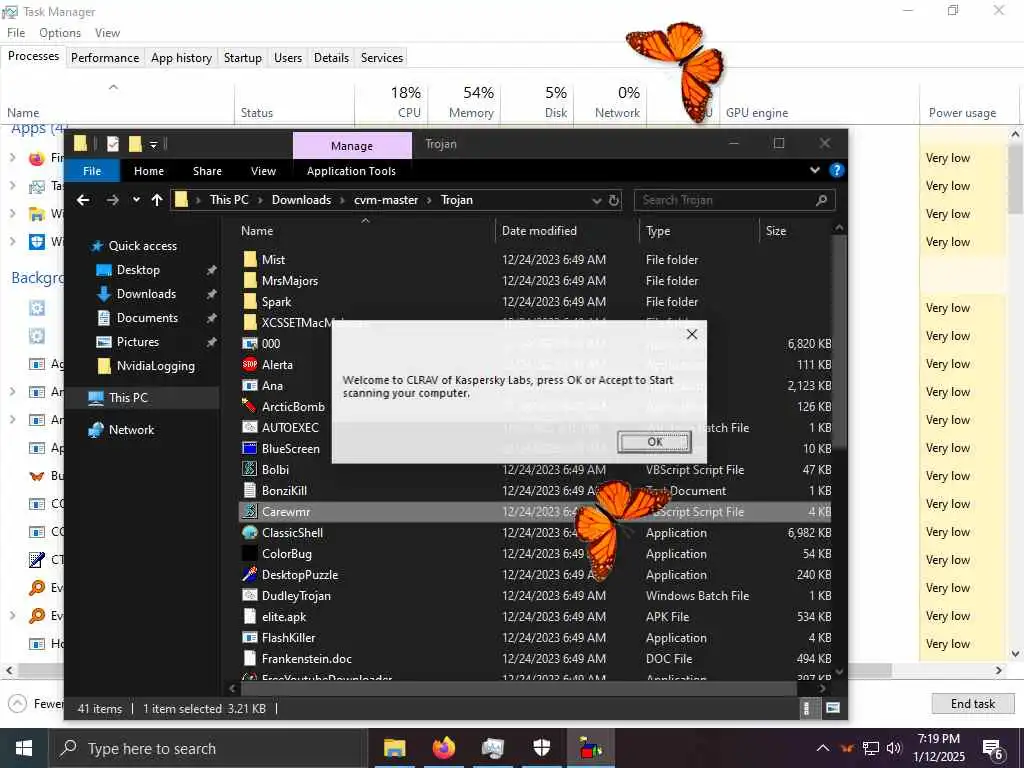Open Quick Access Toolbar customize dropdown
Viewport: 1024px width, 768px height.
[153, 144]
